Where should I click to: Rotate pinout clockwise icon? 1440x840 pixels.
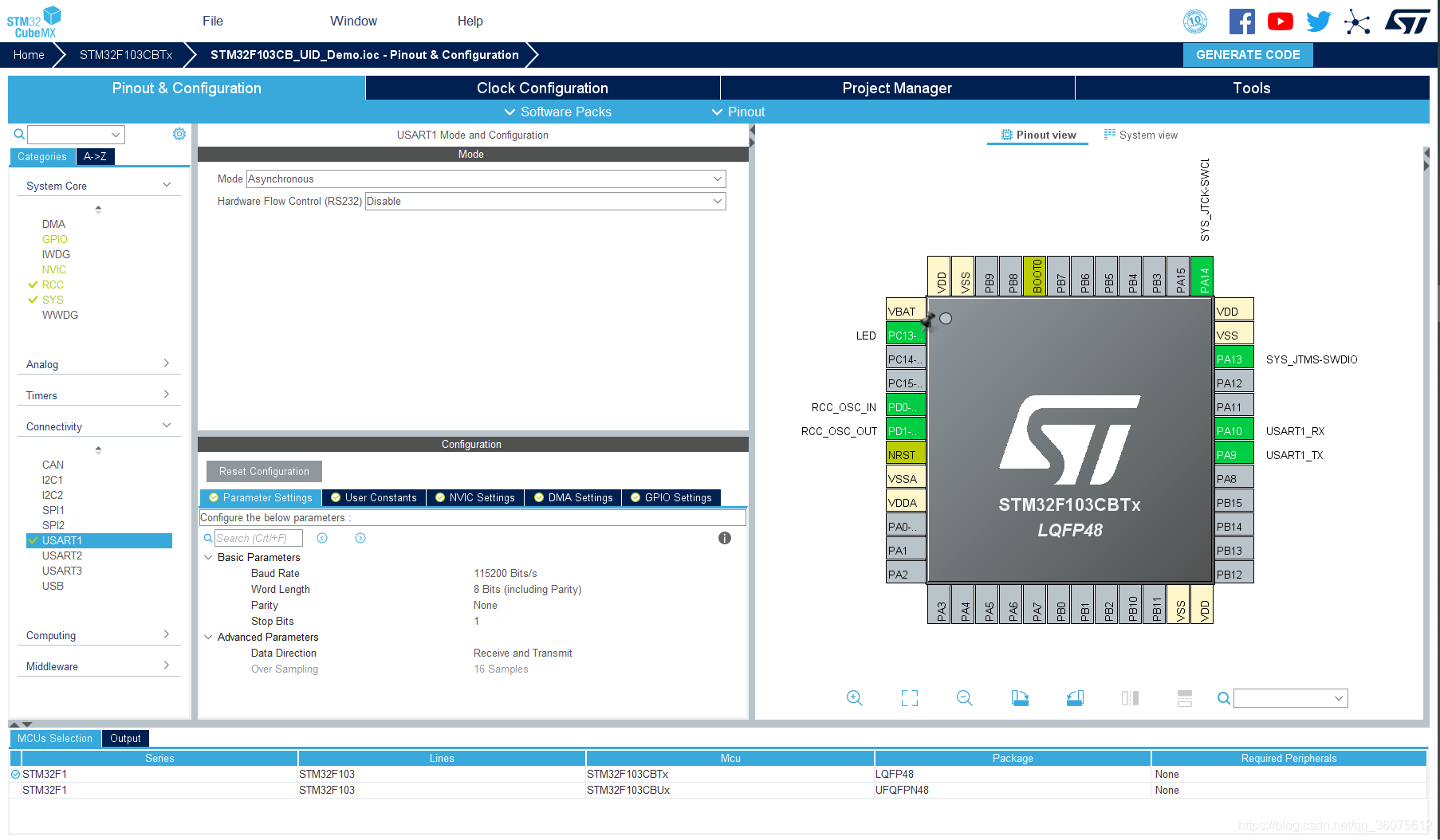[x=1020, y=698]
